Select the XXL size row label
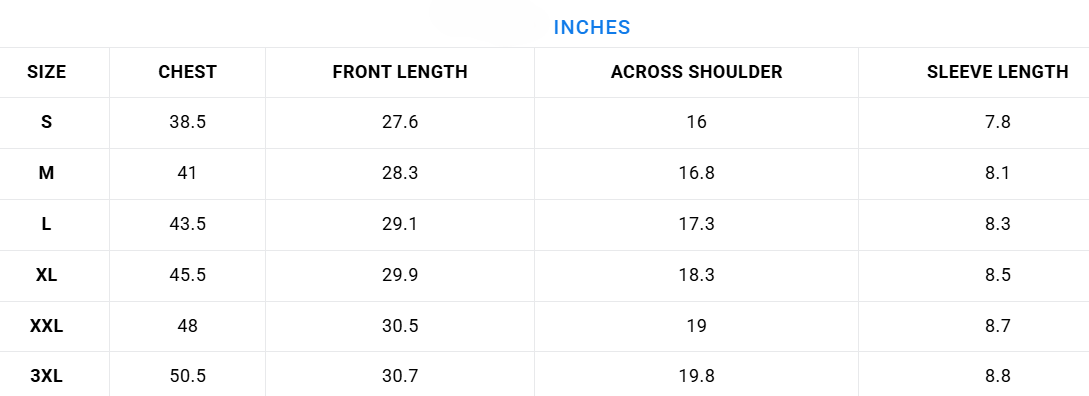Viewport: 1089px width, 396px height. click(47, 325)
